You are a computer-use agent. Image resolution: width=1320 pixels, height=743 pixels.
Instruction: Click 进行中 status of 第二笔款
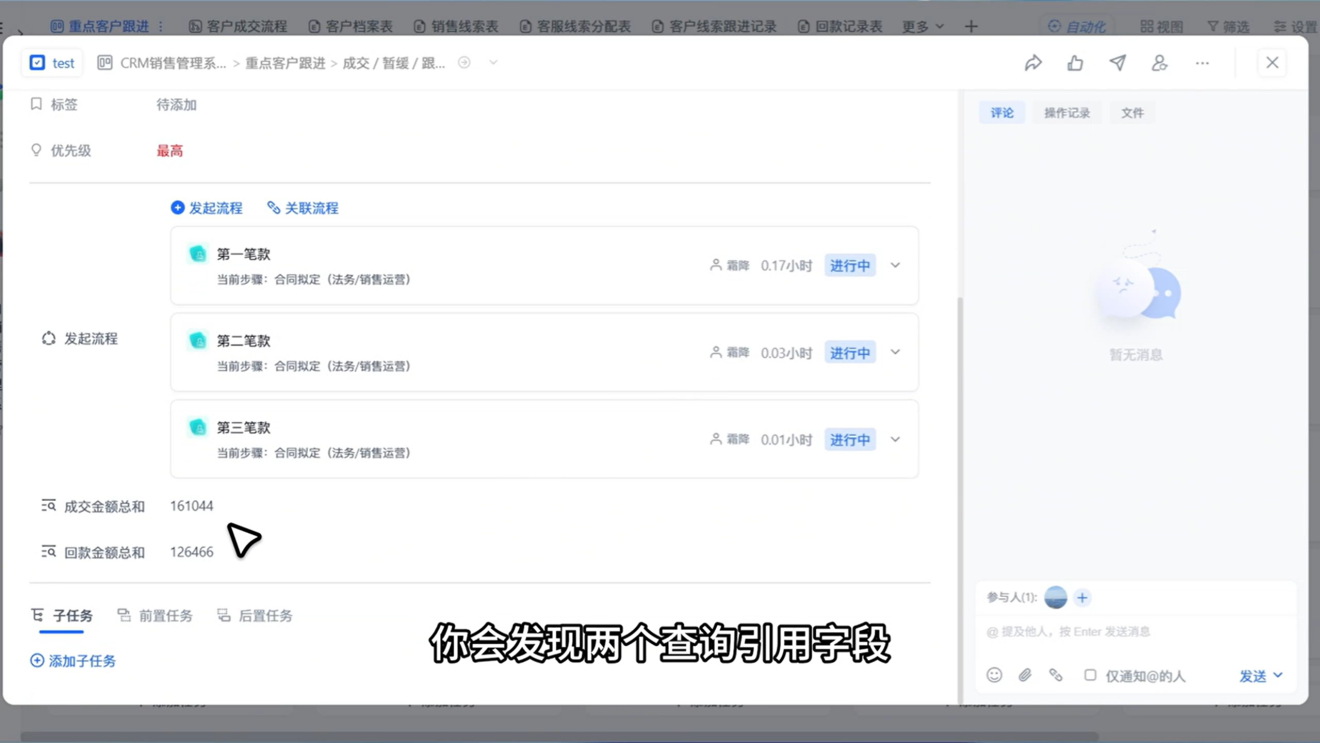850,353
